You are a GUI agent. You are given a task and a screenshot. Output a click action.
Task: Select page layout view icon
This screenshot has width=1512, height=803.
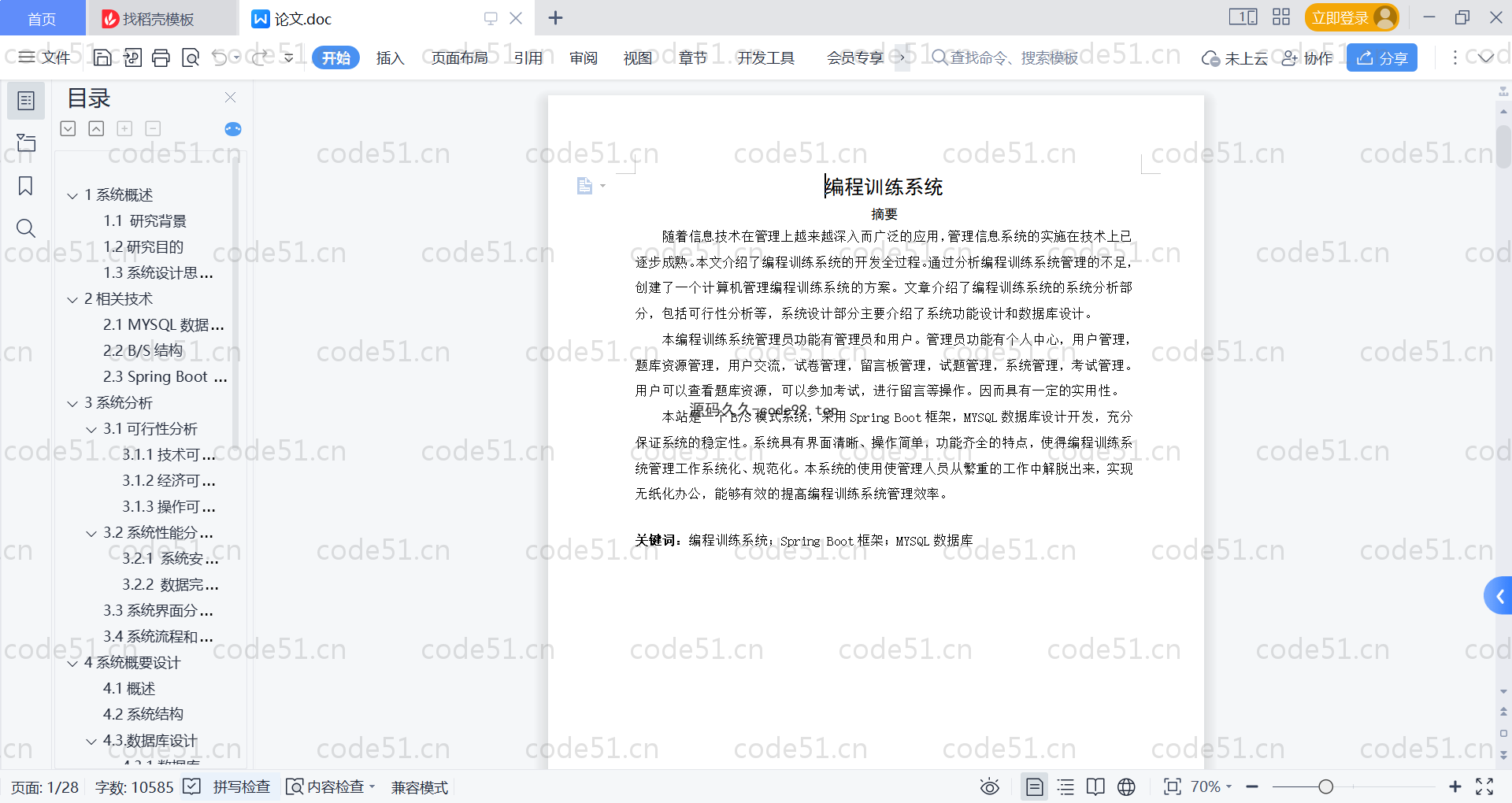pyautogui.click(x=1035, y=786)
